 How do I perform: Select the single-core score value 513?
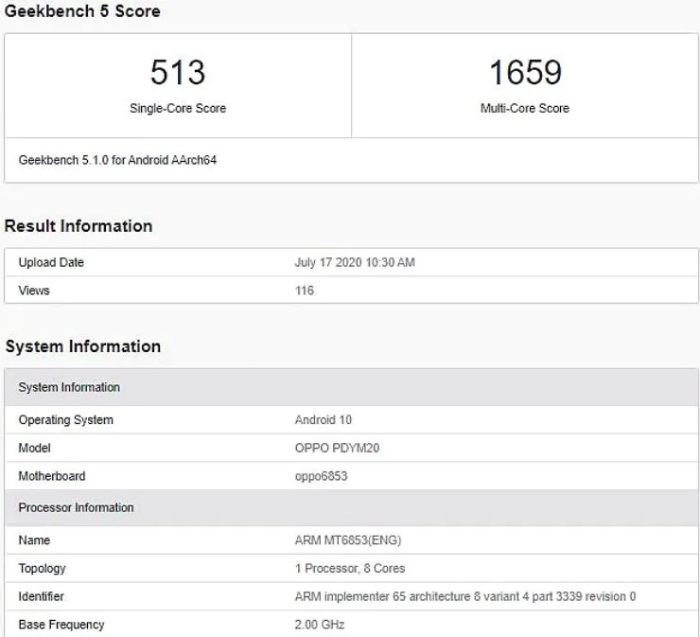[x=178, y=72]
